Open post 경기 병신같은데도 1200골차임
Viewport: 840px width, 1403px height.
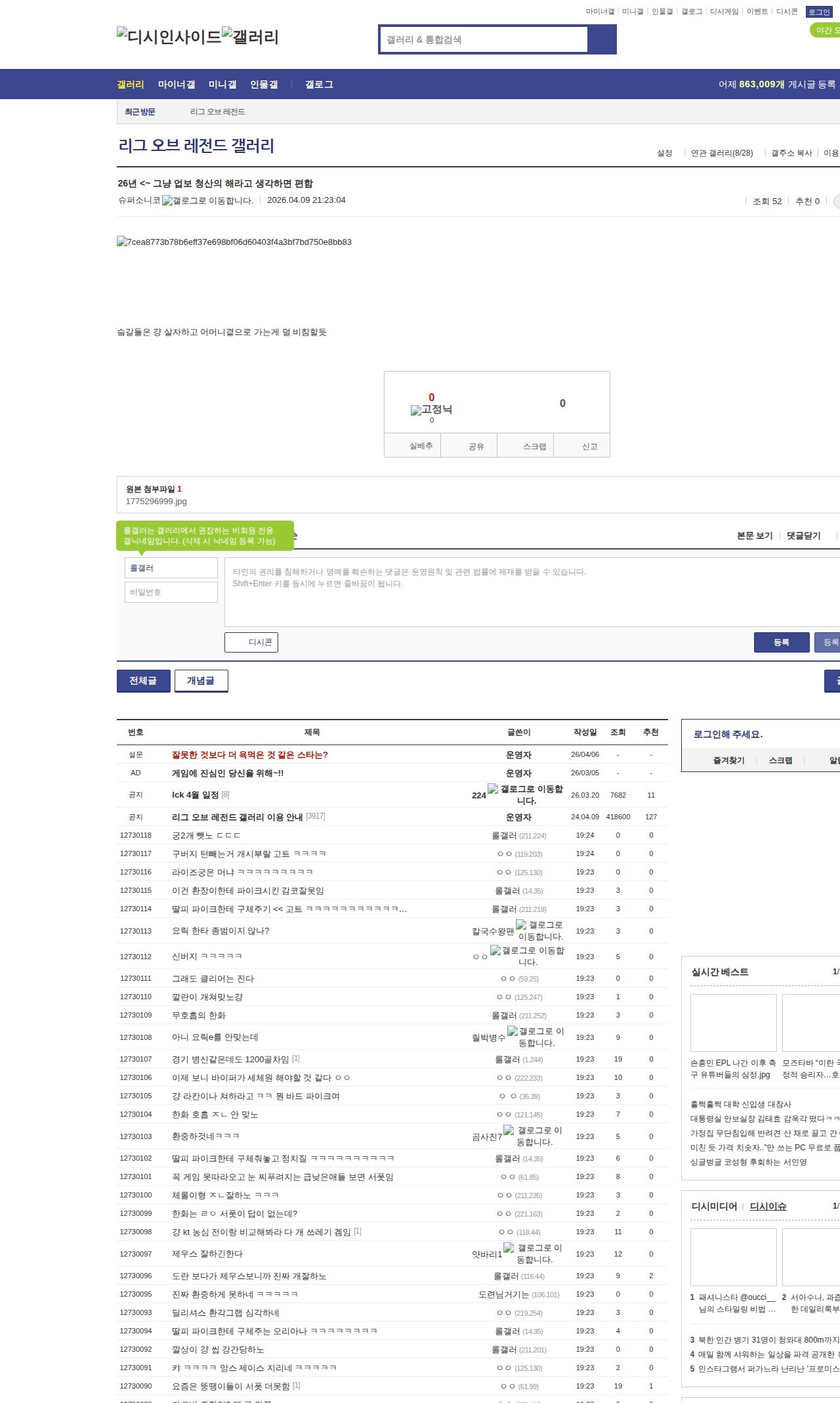(230, 1060)
